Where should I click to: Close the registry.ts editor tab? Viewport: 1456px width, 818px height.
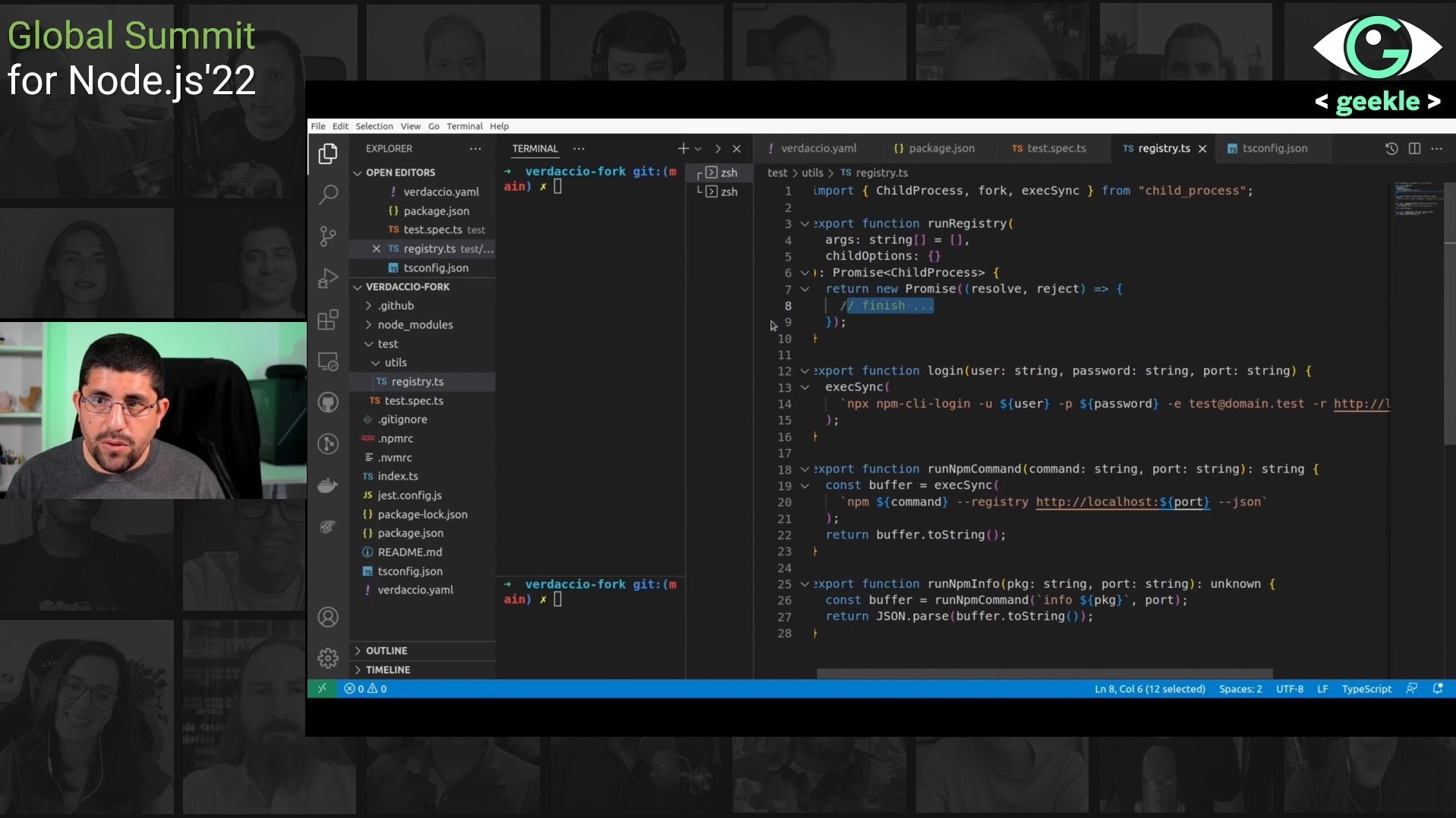(1202, 149)
